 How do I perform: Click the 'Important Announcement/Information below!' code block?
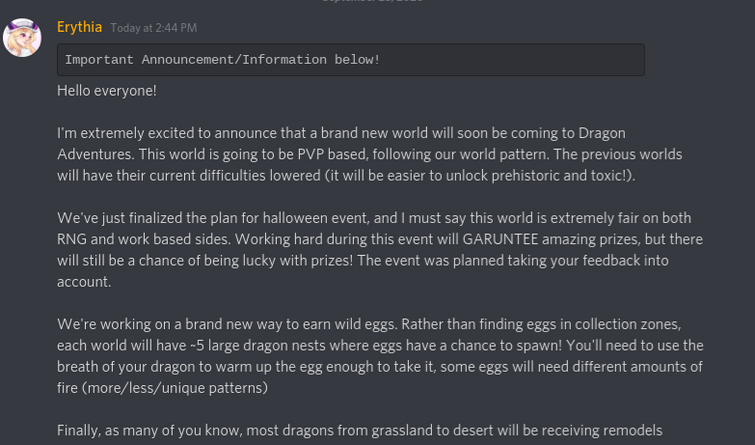(x=350, y=60)
